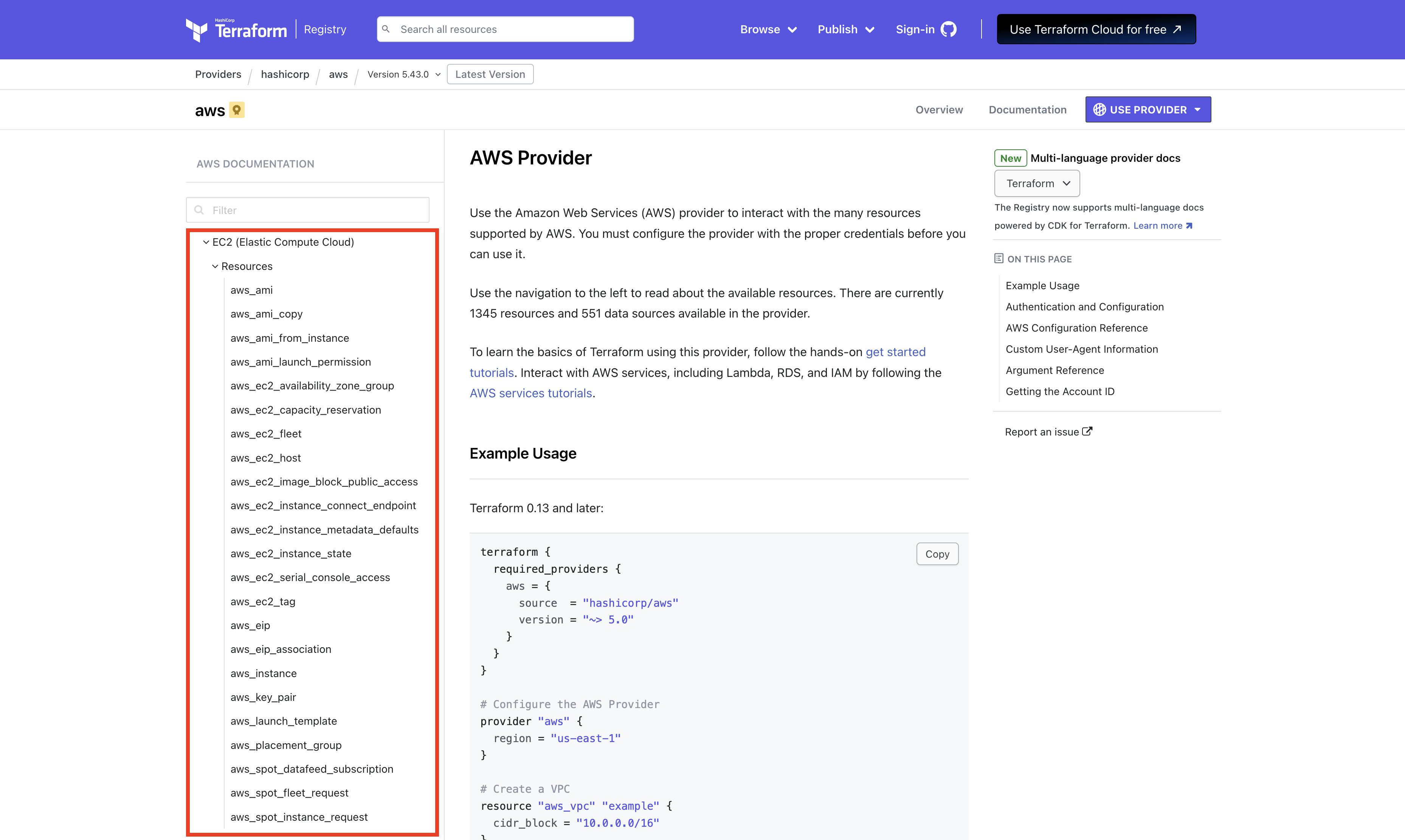Image resolution: width=1405 pixels, height=840 pixels.
Task: Open the AWS services tutorials link
Action: pos(530,394)
